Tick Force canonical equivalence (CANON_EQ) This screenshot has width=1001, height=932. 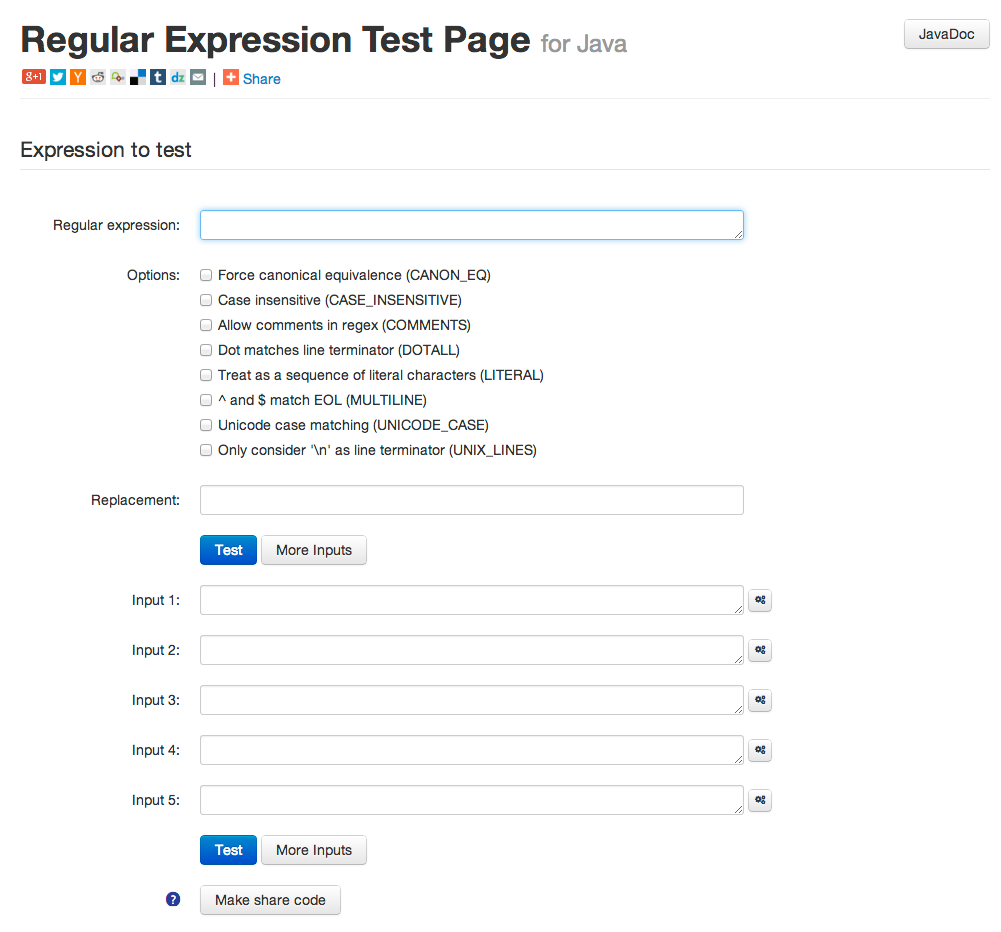point(206,275)
